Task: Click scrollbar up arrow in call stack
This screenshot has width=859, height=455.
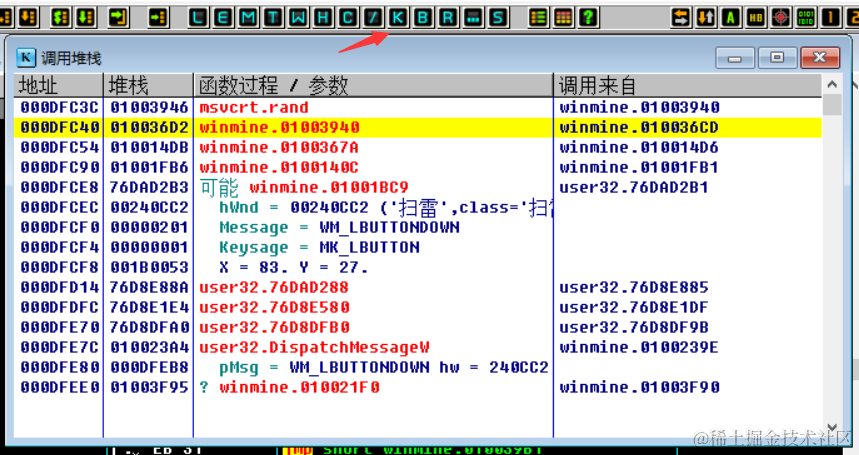Action: tap(832, 84)
